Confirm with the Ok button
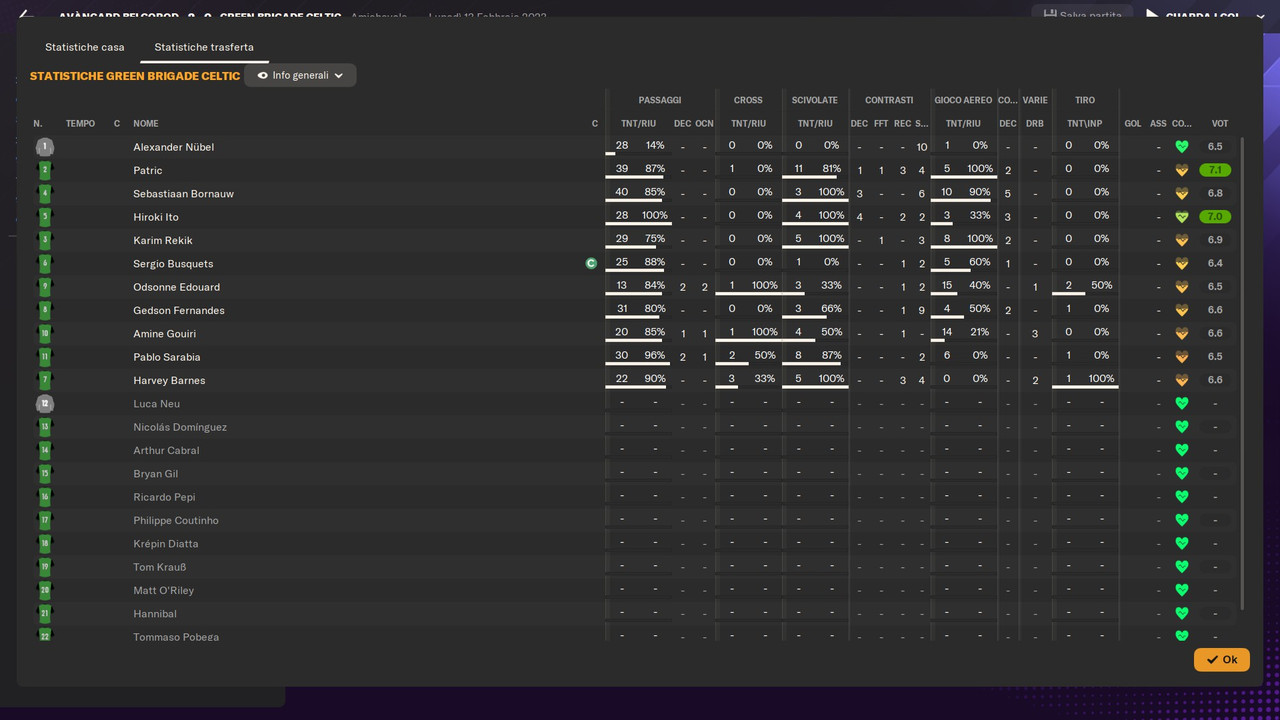The width and height of the screenshot is (1280, 720). 1221,659
